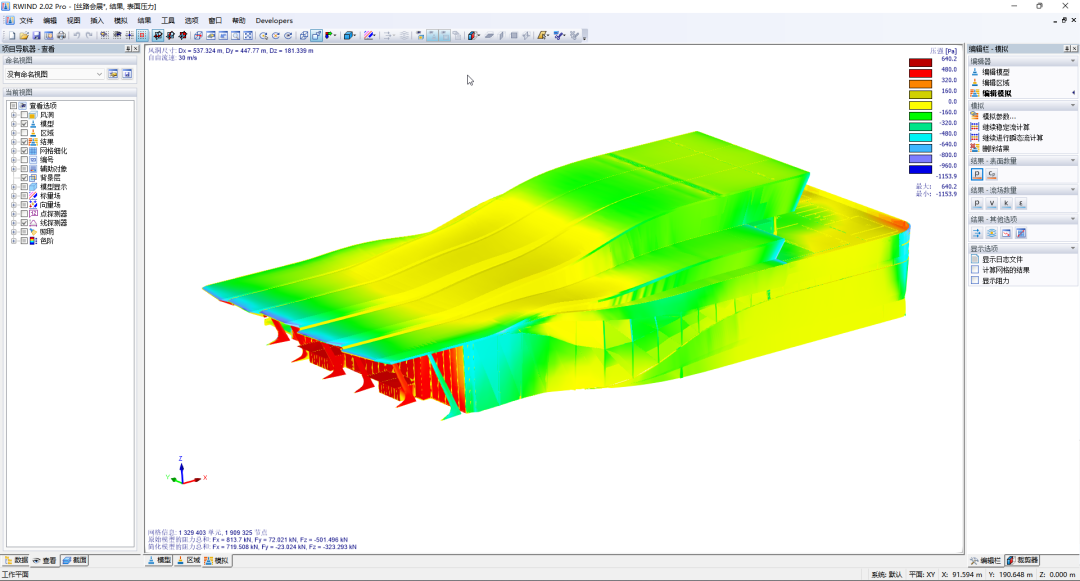Show the flow field pressure p result

977,203
